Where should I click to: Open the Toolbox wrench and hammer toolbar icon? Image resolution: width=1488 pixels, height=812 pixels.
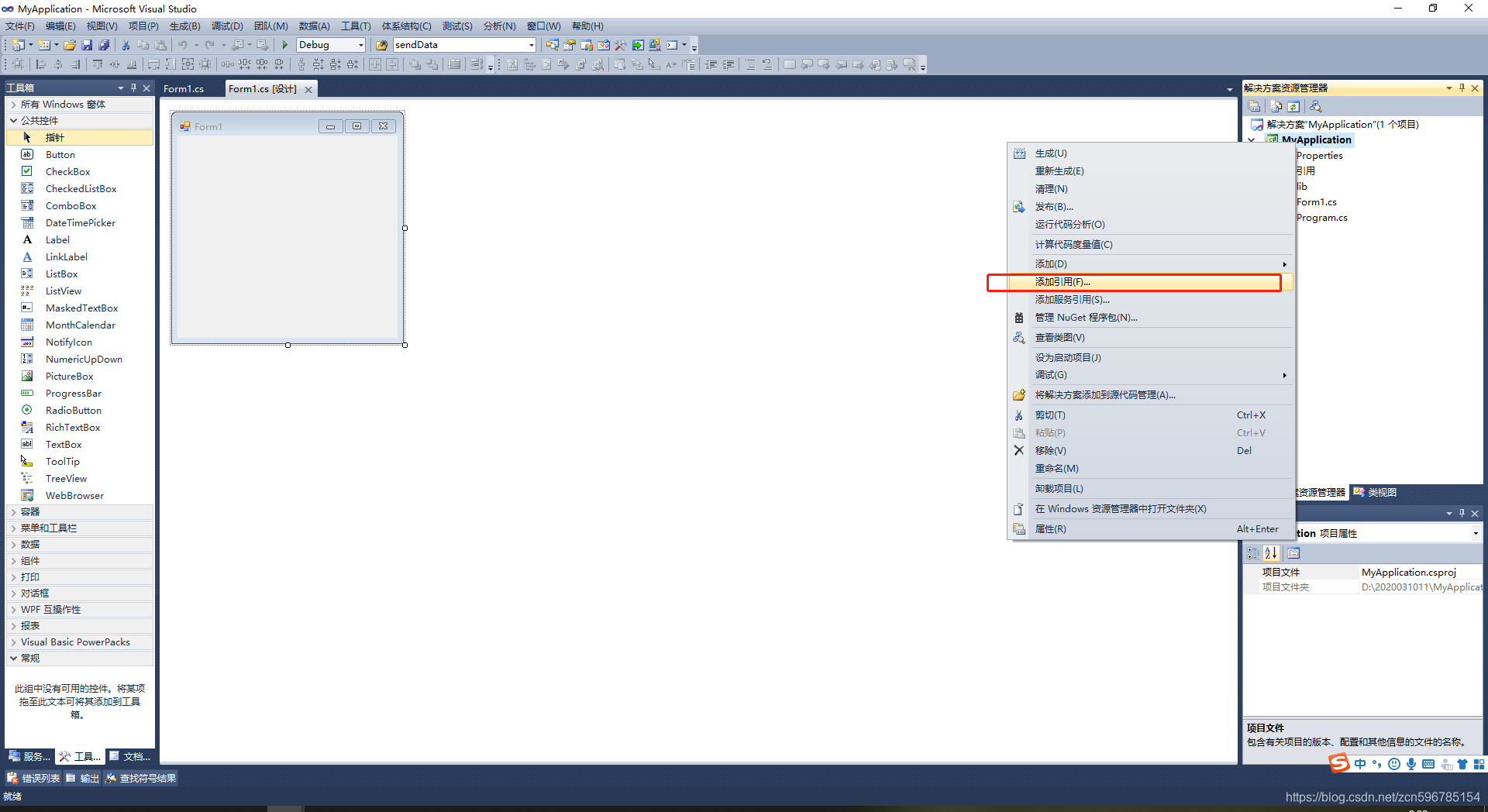pos(621,45)
